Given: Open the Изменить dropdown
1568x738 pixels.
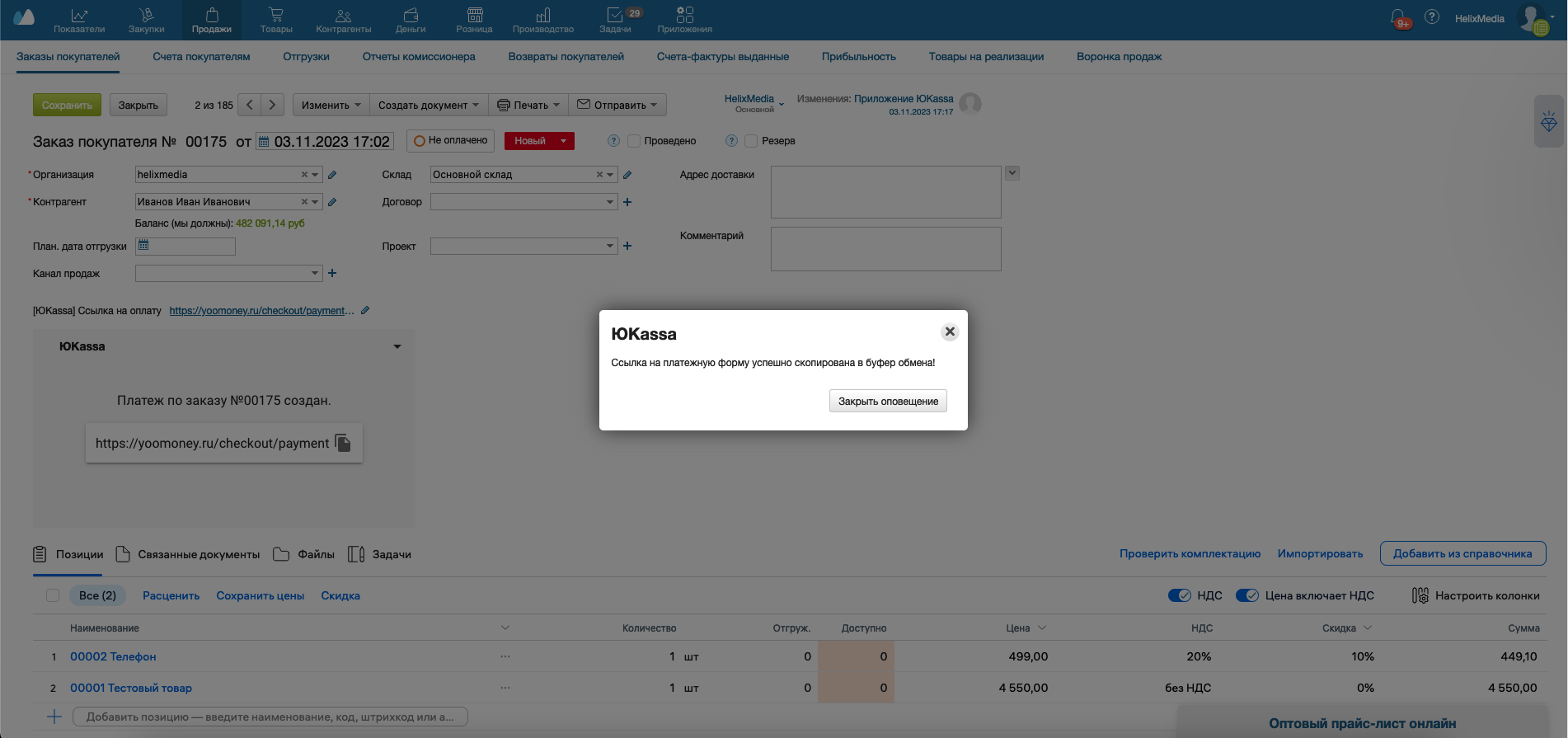Looking at the screenshot, I should (x=331, y=105).
